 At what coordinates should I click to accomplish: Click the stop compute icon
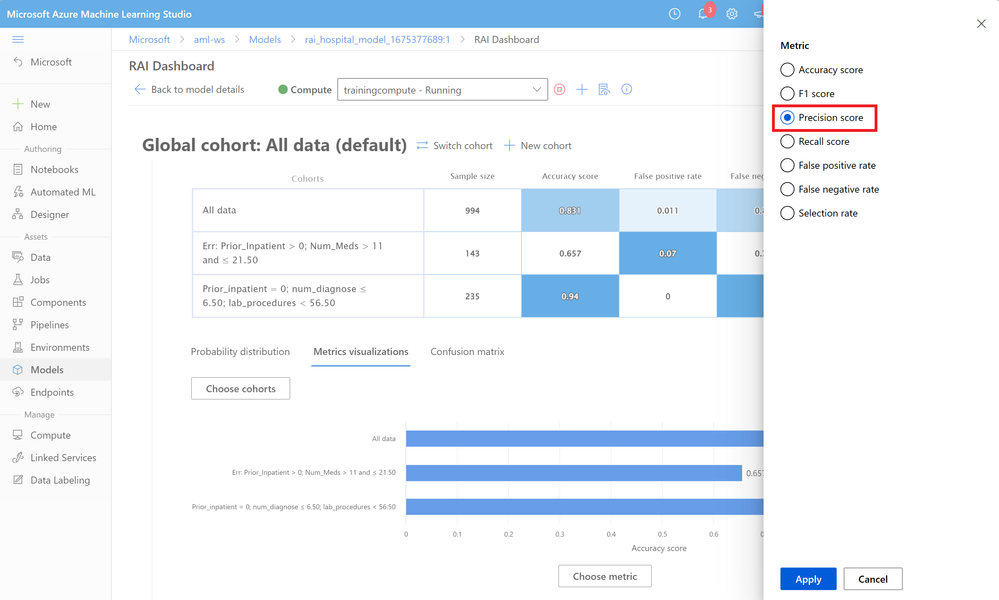[x=559, y=89]
